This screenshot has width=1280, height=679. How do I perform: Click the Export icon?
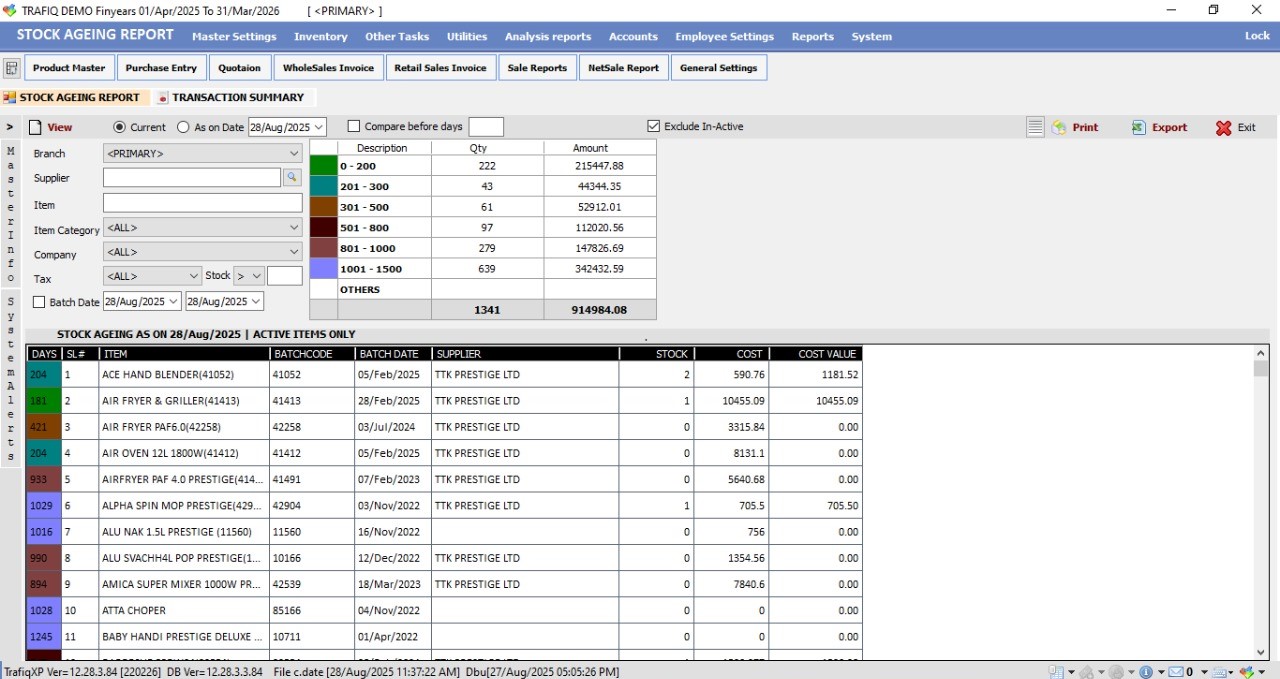coord(1139,128)
